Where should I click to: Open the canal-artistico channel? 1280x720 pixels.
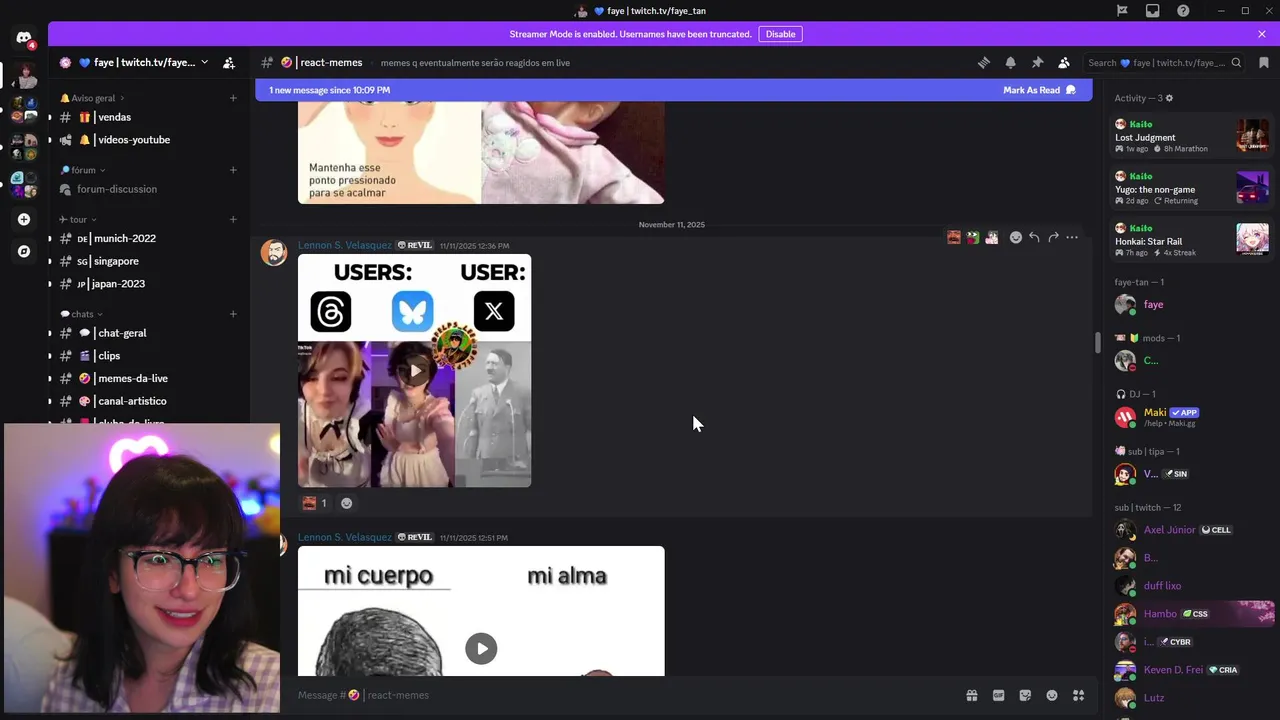[x=147, y=401]
